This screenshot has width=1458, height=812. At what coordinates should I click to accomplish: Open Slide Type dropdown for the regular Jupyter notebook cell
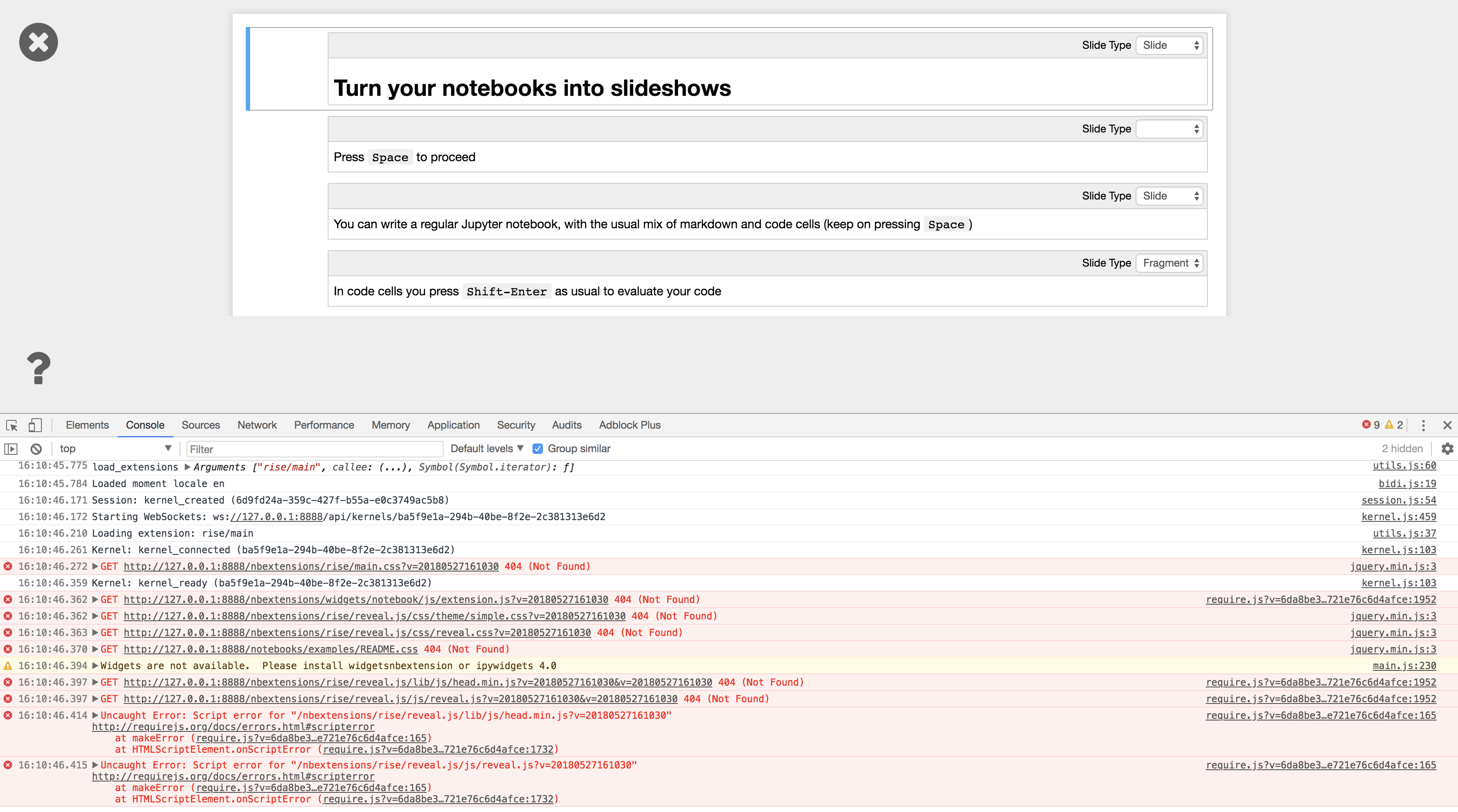tap(1170, 196)
